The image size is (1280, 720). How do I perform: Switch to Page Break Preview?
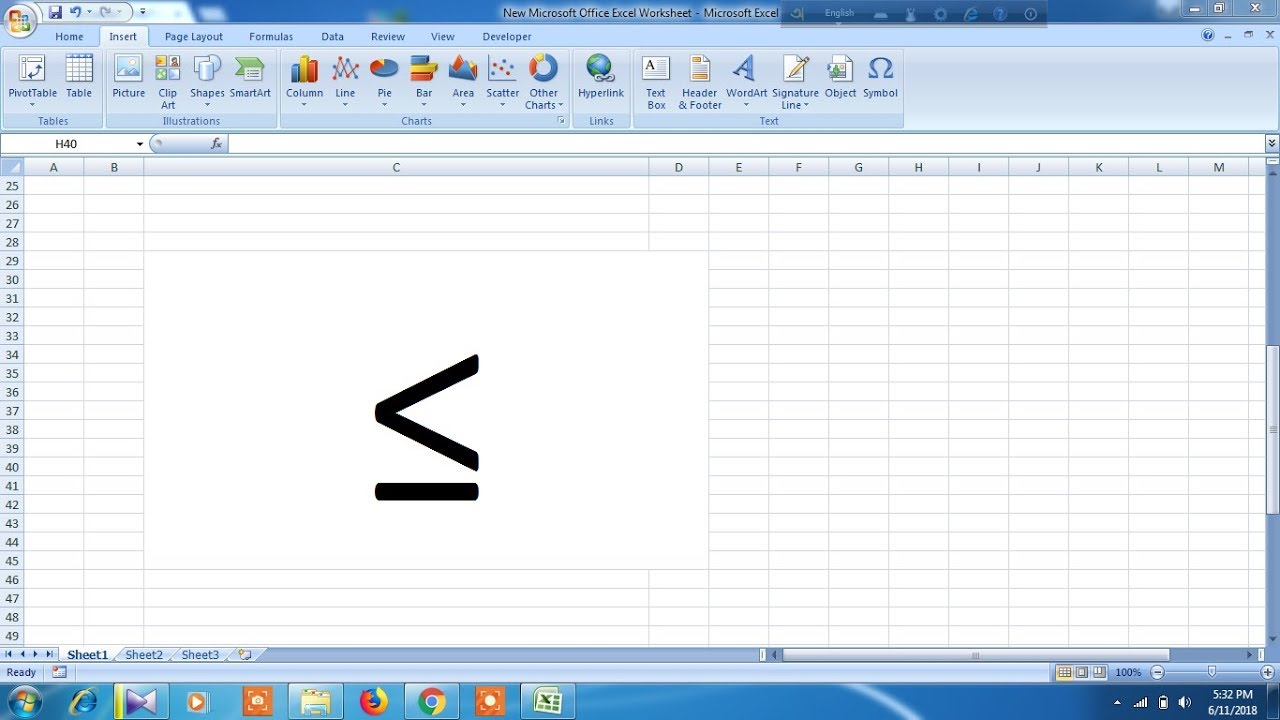click(1099, 672)
